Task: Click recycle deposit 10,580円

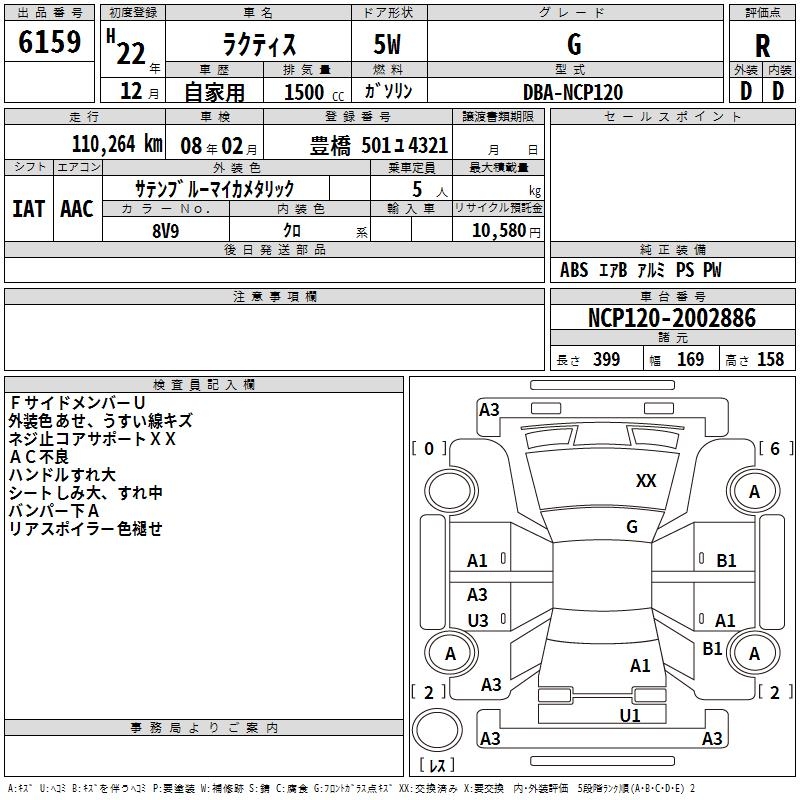Action: click(506, 231)
